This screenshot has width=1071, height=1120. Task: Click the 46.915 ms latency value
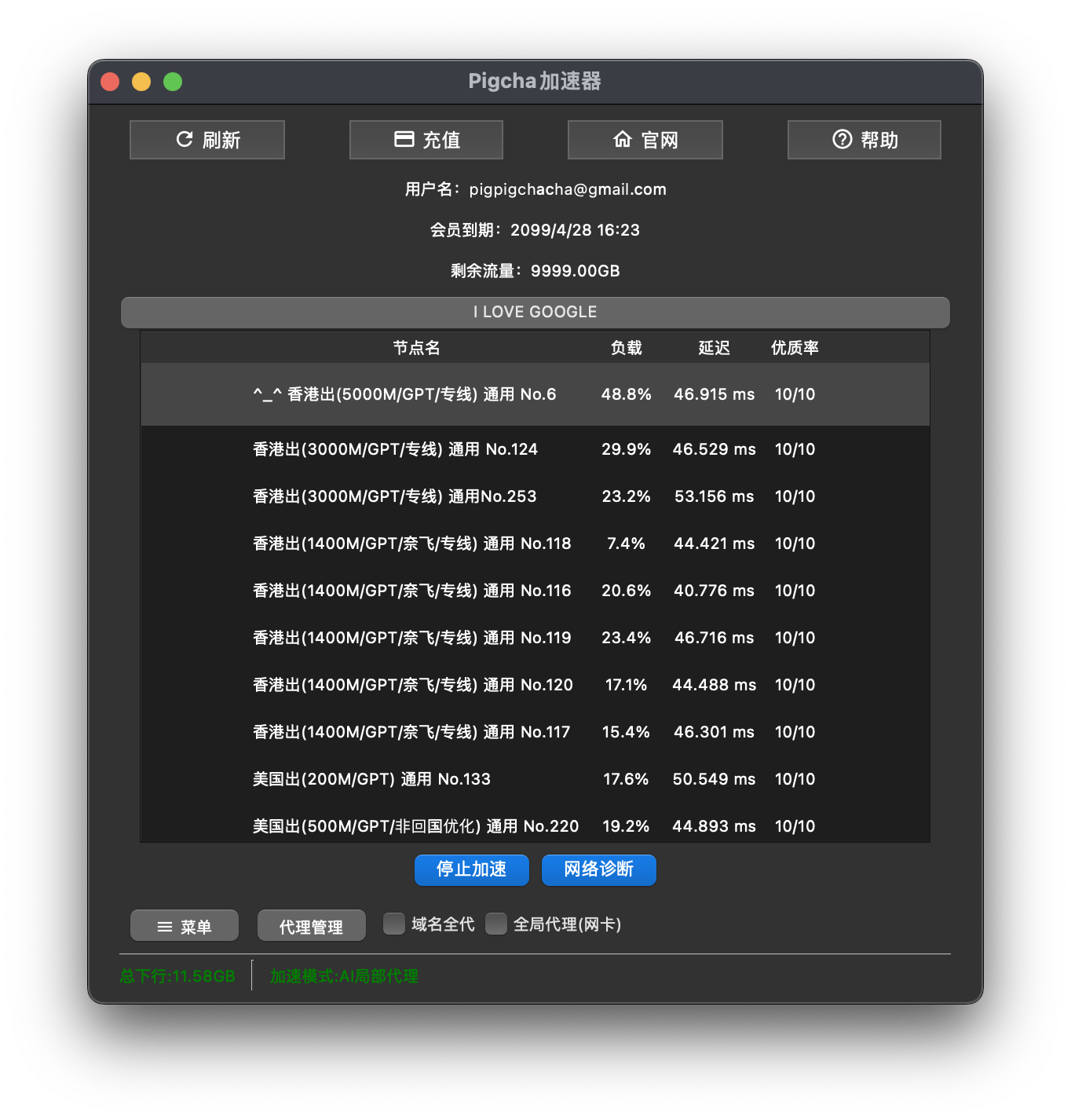point(715,394)
